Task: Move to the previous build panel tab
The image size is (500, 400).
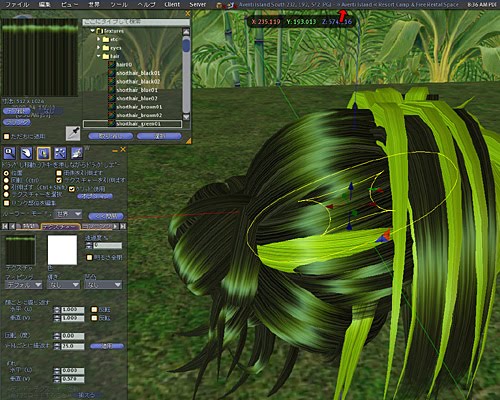Action: (12, 226)
